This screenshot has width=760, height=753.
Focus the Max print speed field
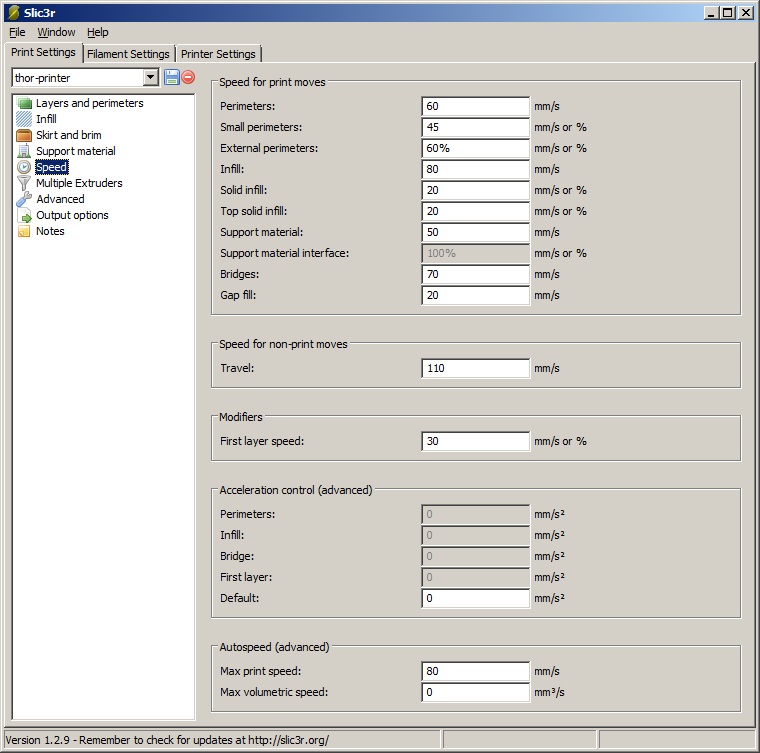[x=475, y=671]
